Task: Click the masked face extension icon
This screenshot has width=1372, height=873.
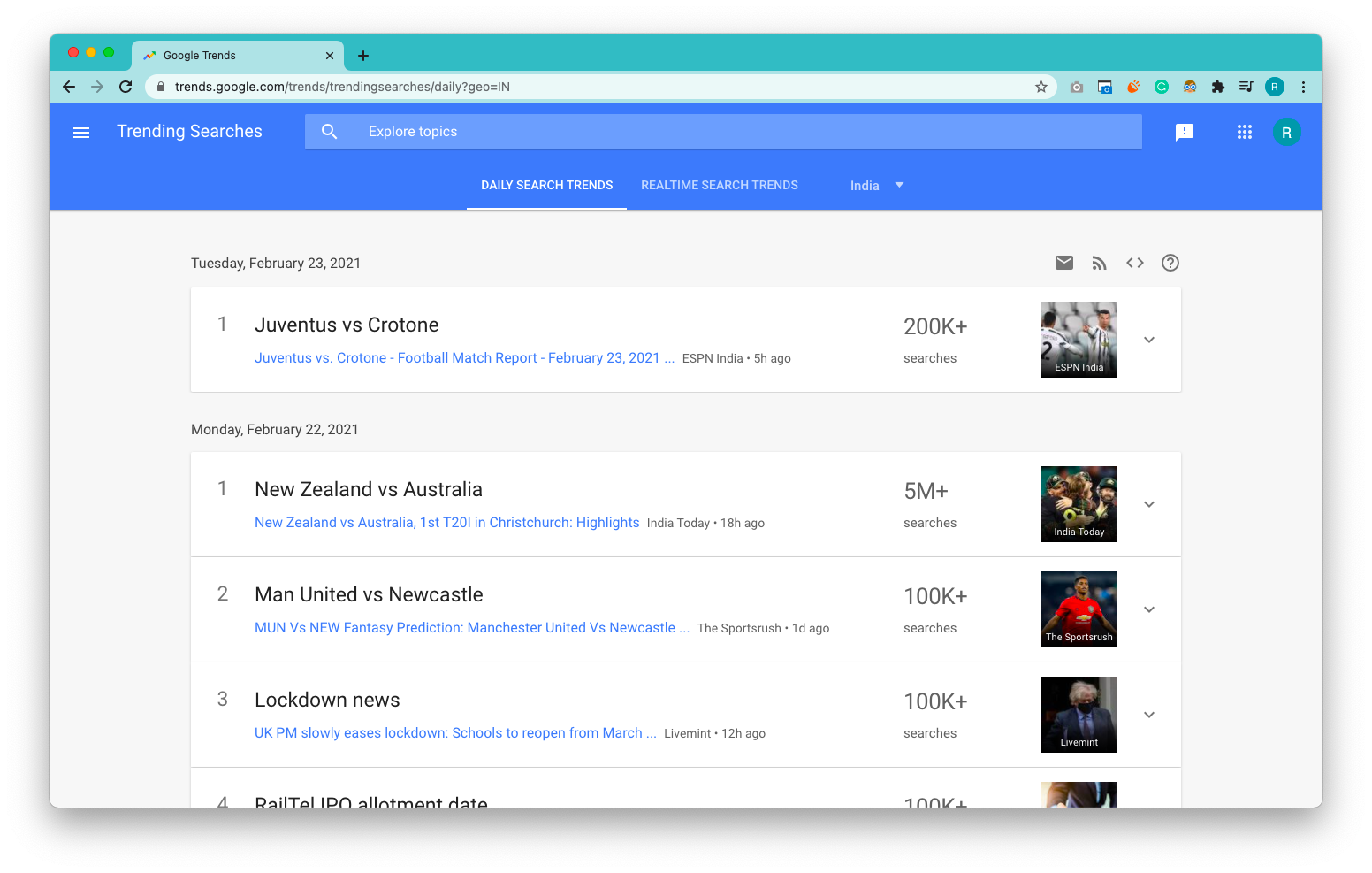Action: 1190,87
